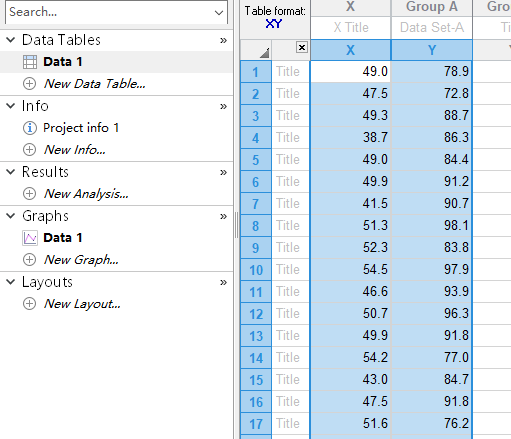This screenshot has width=511, height=439.
Task: Select row header number 8
Action: pyautogui.click(x=256, y=226)
